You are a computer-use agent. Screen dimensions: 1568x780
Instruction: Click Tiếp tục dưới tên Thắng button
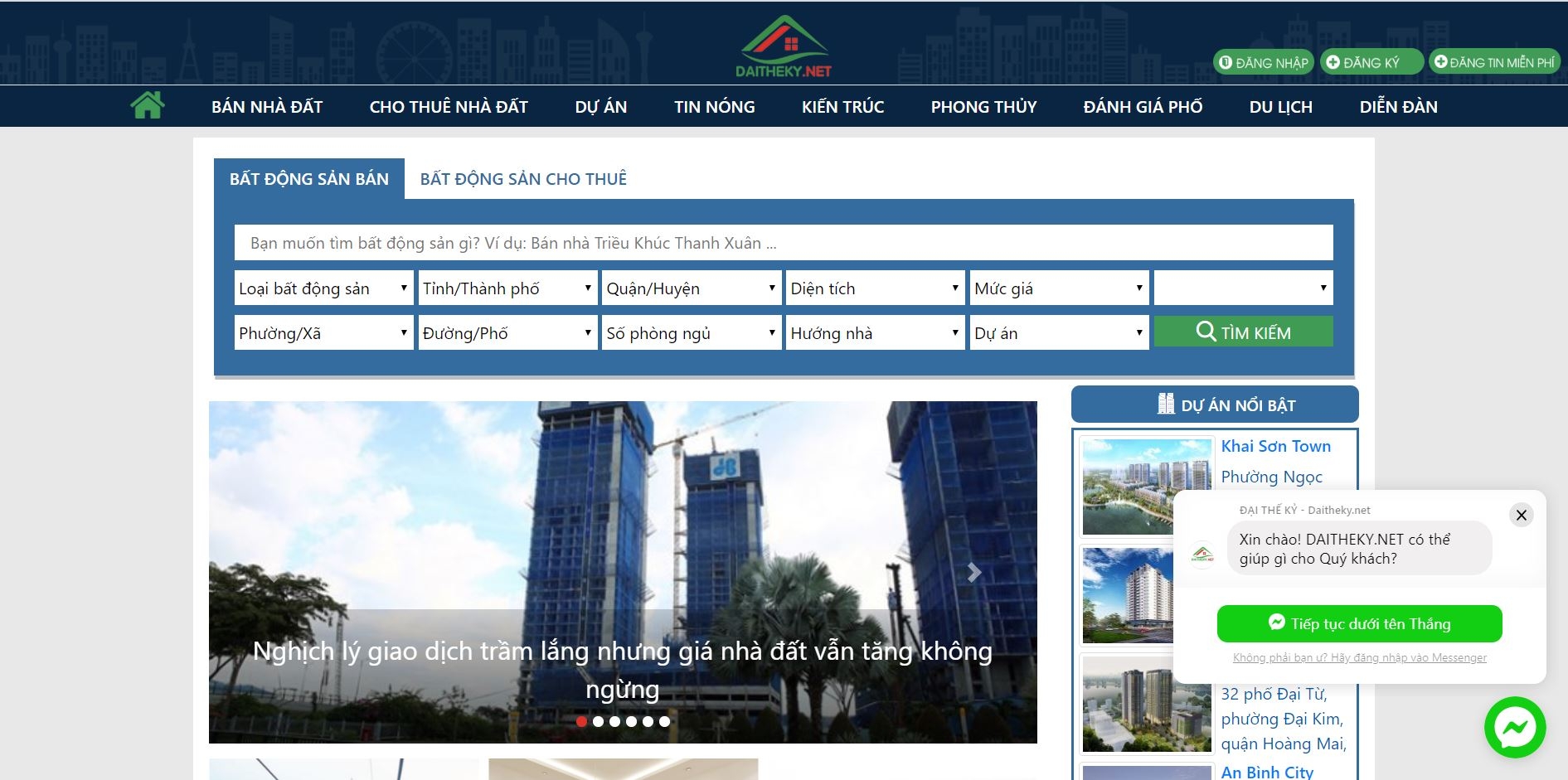point(1360,623)
